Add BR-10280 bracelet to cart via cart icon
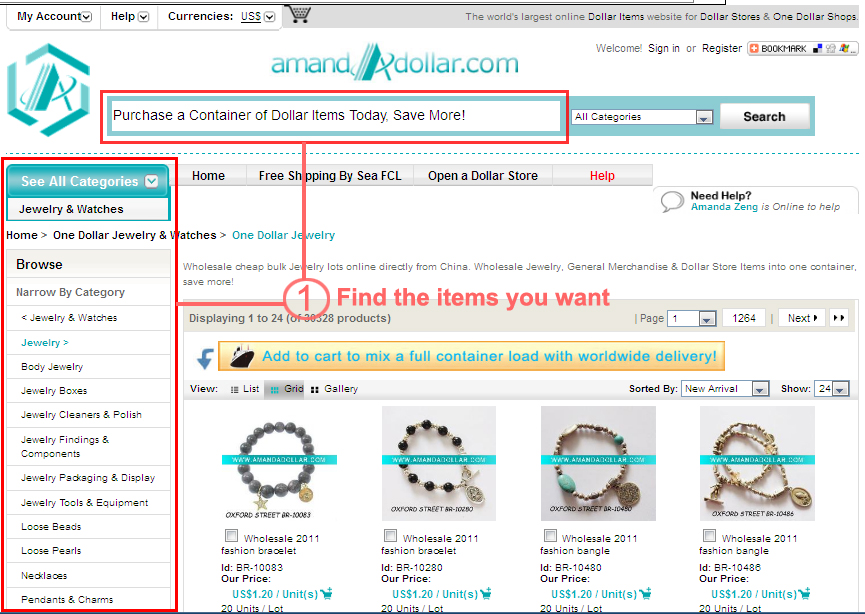The width and height of the screenshot is (865, 614). pyautogui.click(x=485, y=594)
